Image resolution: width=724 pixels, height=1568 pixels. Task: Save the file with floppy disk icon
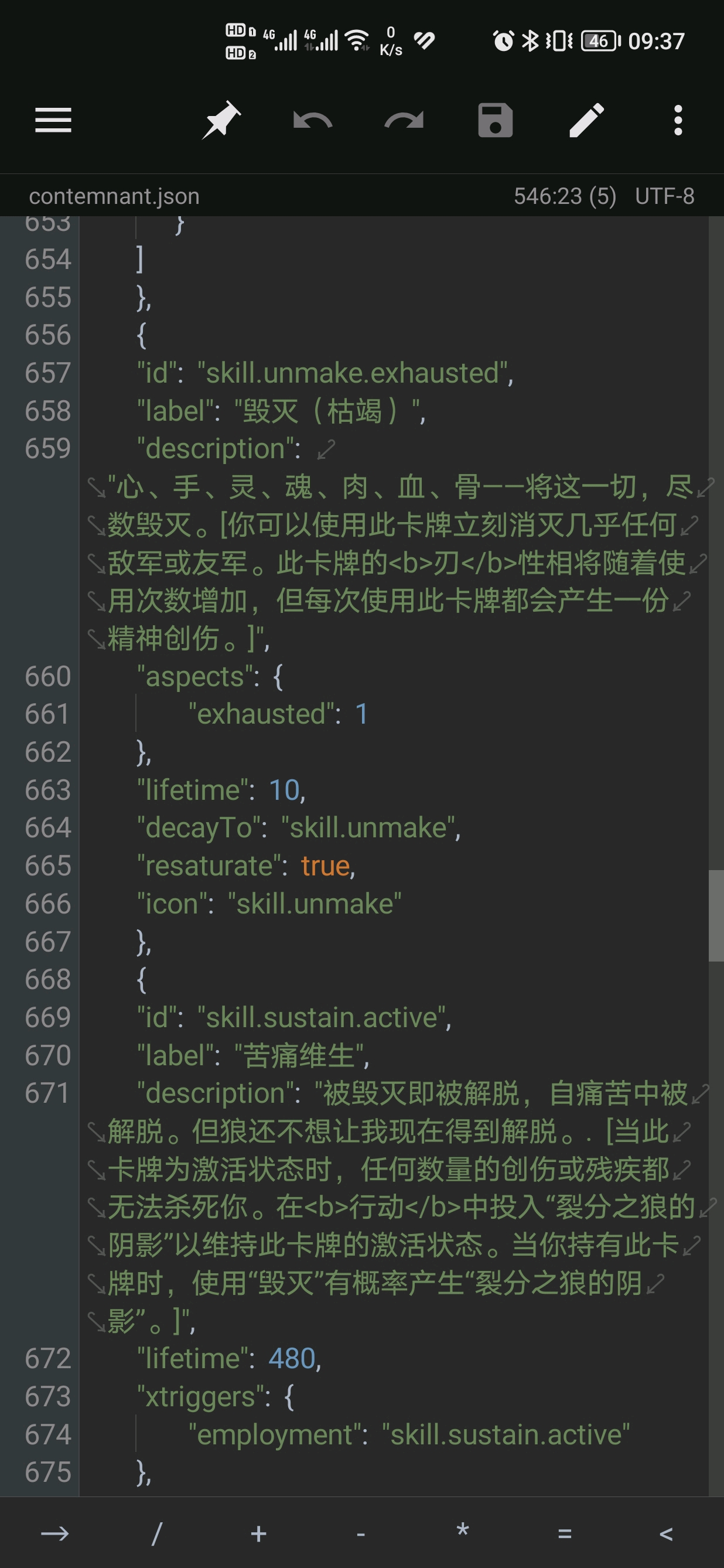point(495,120)
